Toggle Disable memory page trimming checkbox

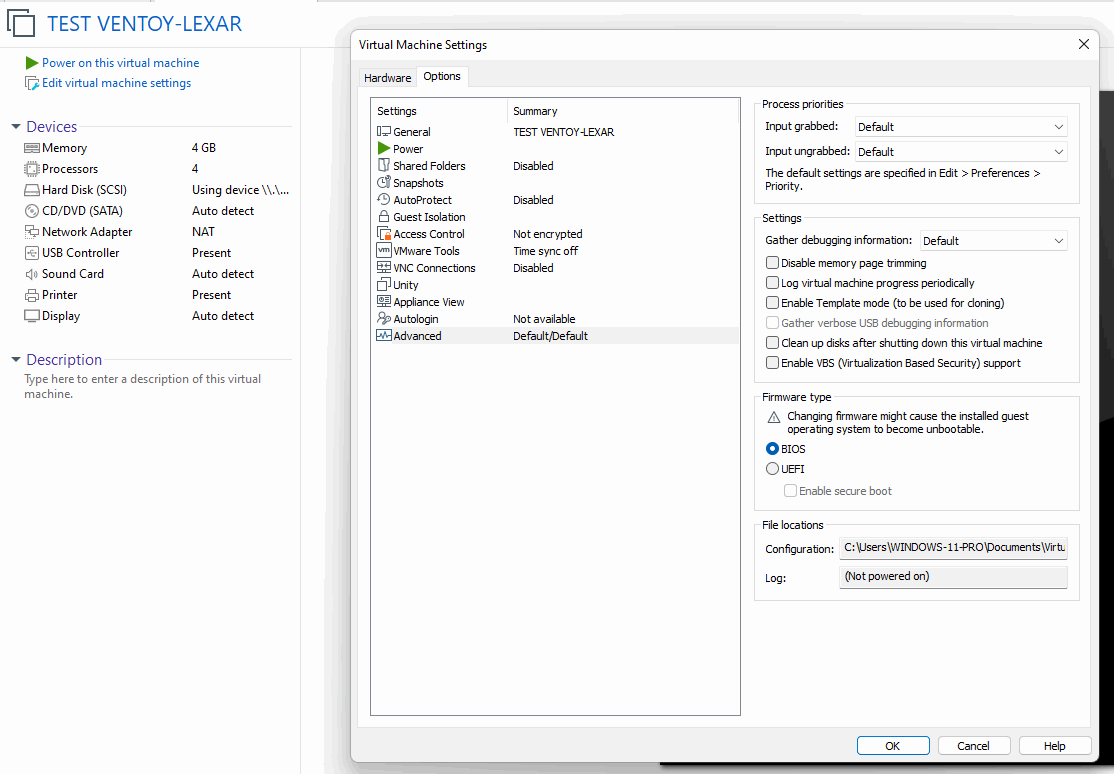point(772,263)
